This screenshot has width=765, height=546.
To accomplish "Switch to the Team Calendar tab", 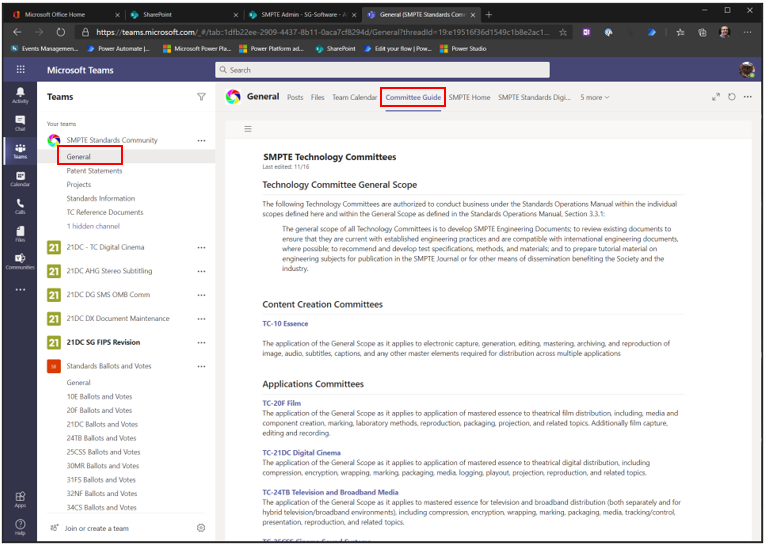I will pos(354,97).
